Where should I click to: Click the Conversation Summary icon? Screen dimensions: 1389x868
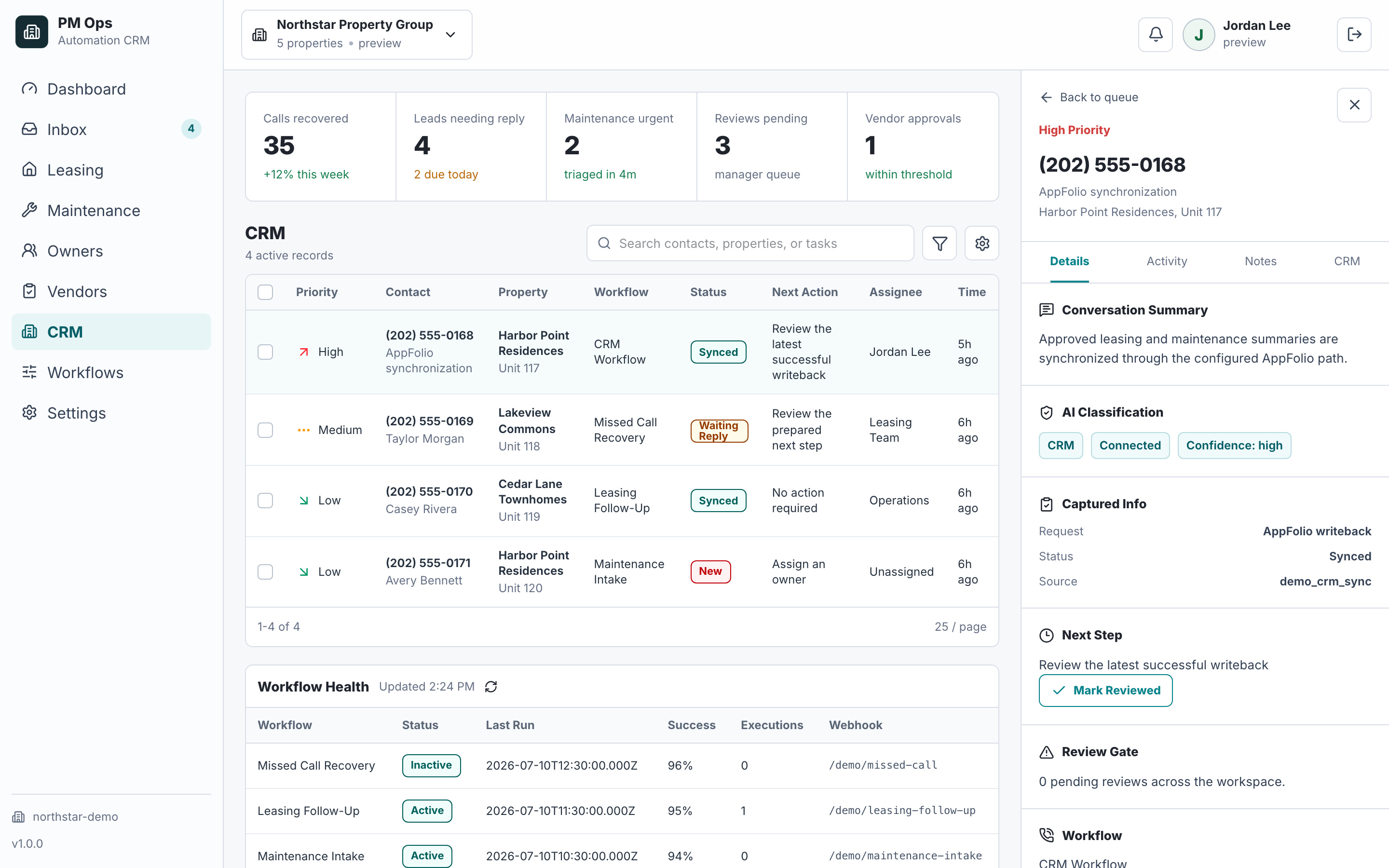coord(1047,310)
